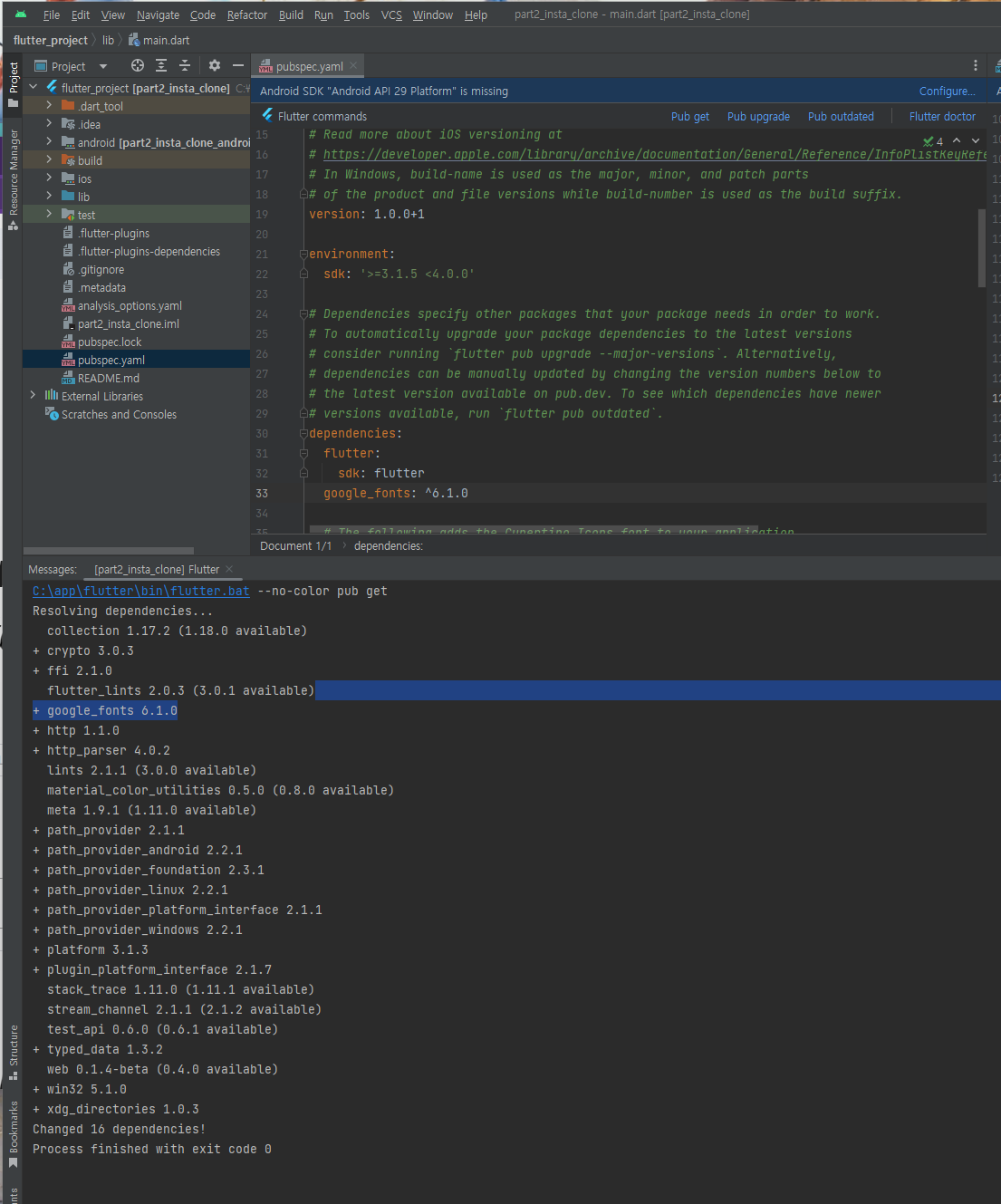Click the Collapse All icon in Project panel

click(185, 65)
